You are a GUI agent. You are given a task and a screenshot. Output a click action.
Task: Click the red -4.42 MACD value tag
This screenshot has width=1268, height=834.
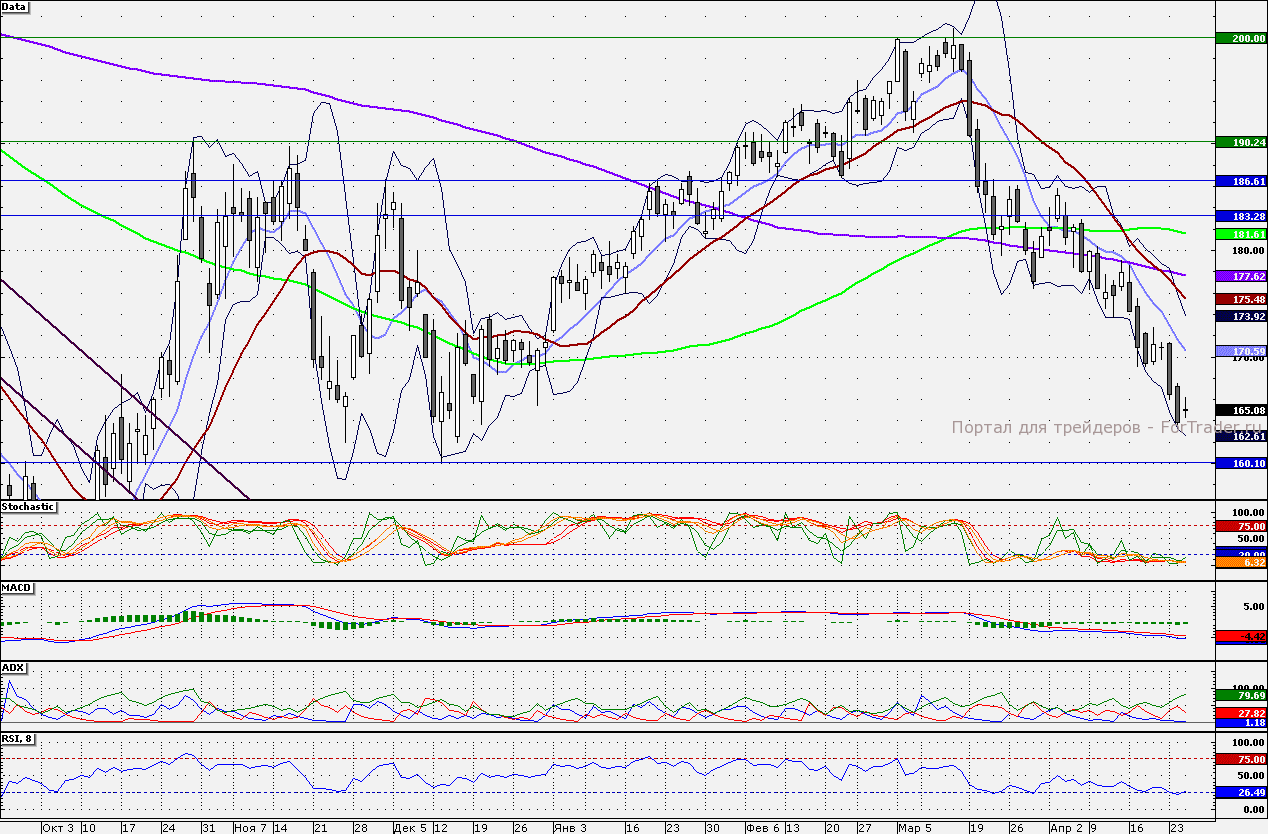click(1240, 636)
